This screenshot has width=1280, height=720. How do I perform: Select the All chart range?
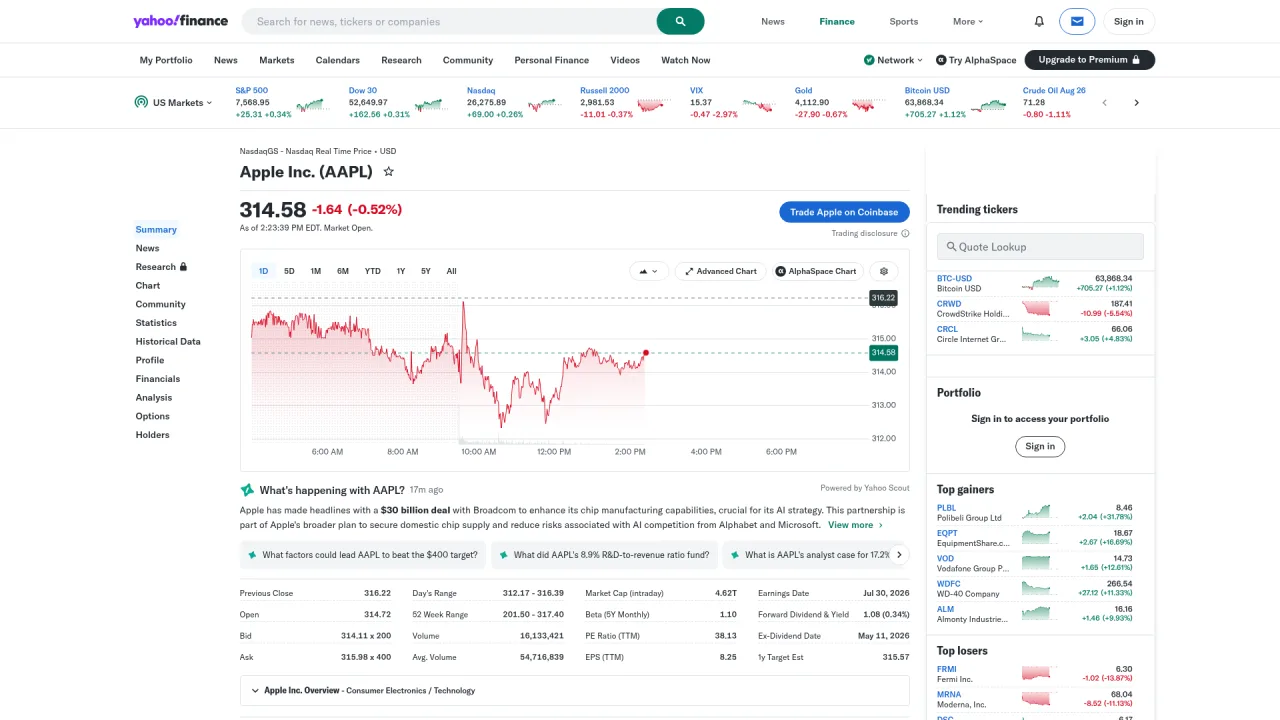click(x=451, y=271)
